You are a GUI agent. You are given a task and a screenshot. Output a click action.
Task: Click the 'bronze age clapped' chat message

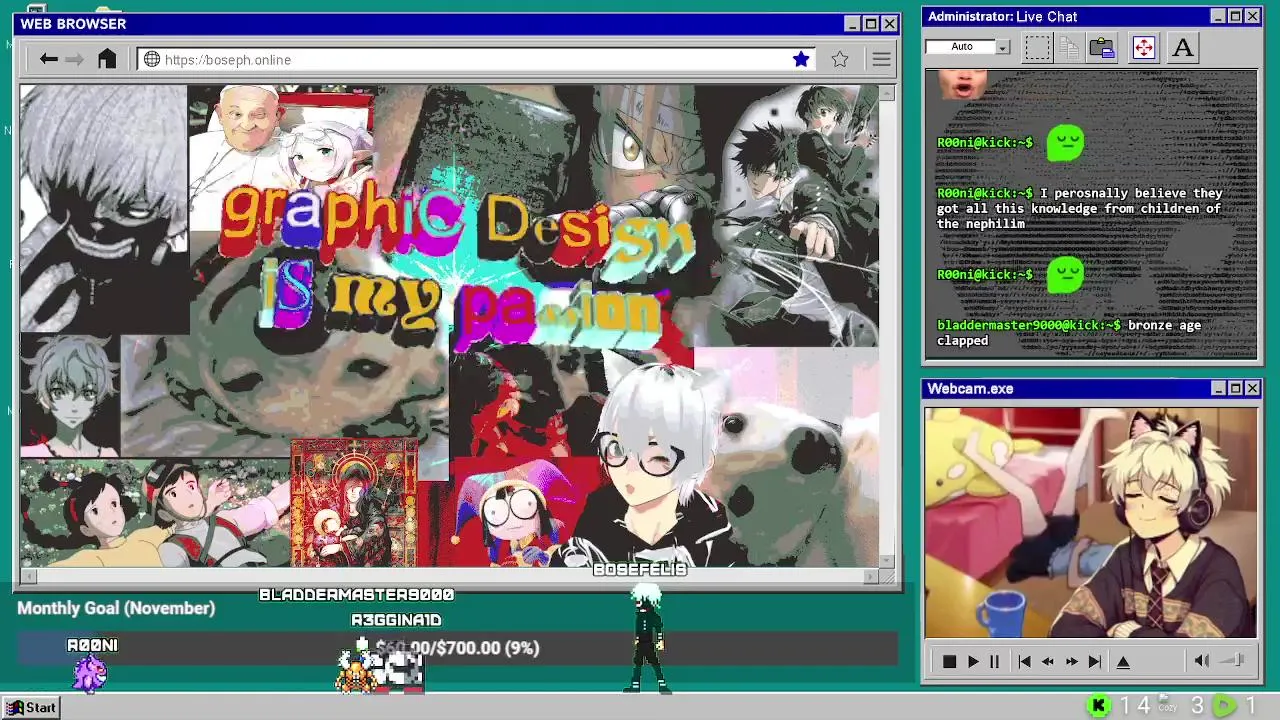tap(1069, 333)
